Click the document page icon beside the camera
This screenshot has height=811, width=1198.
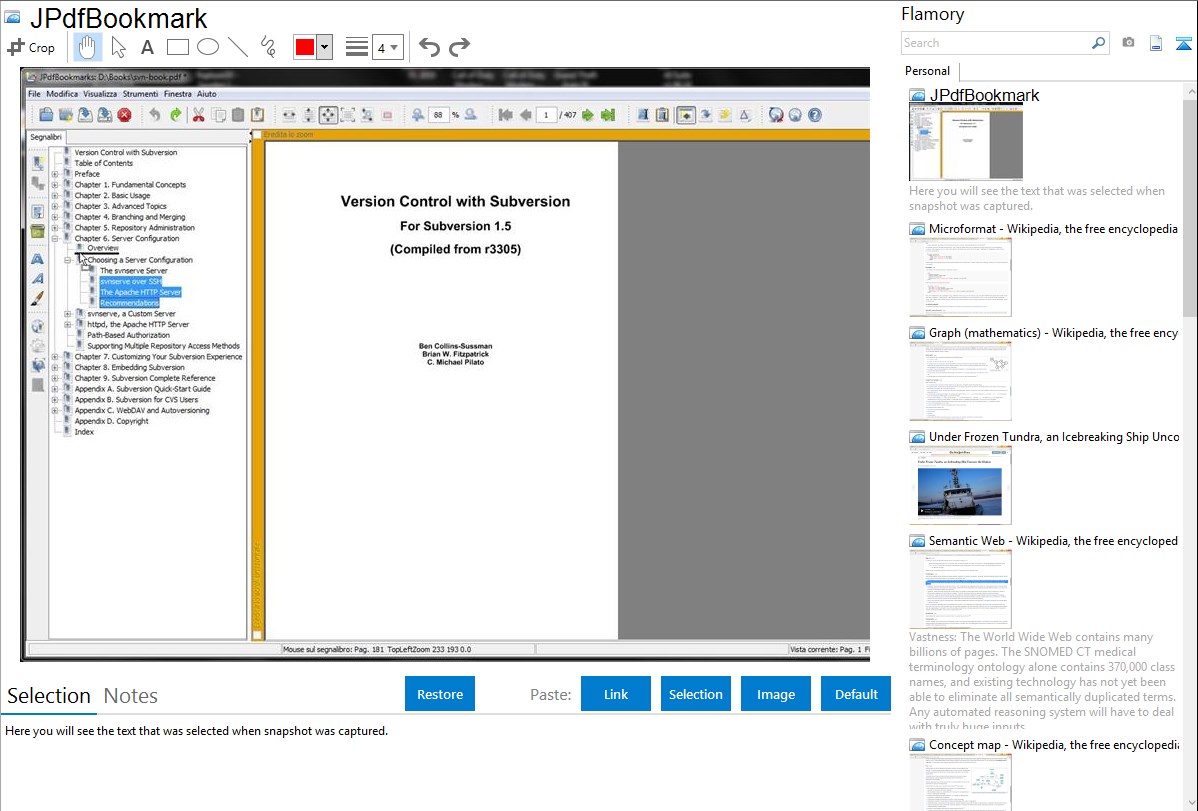tap(1156, 43)
